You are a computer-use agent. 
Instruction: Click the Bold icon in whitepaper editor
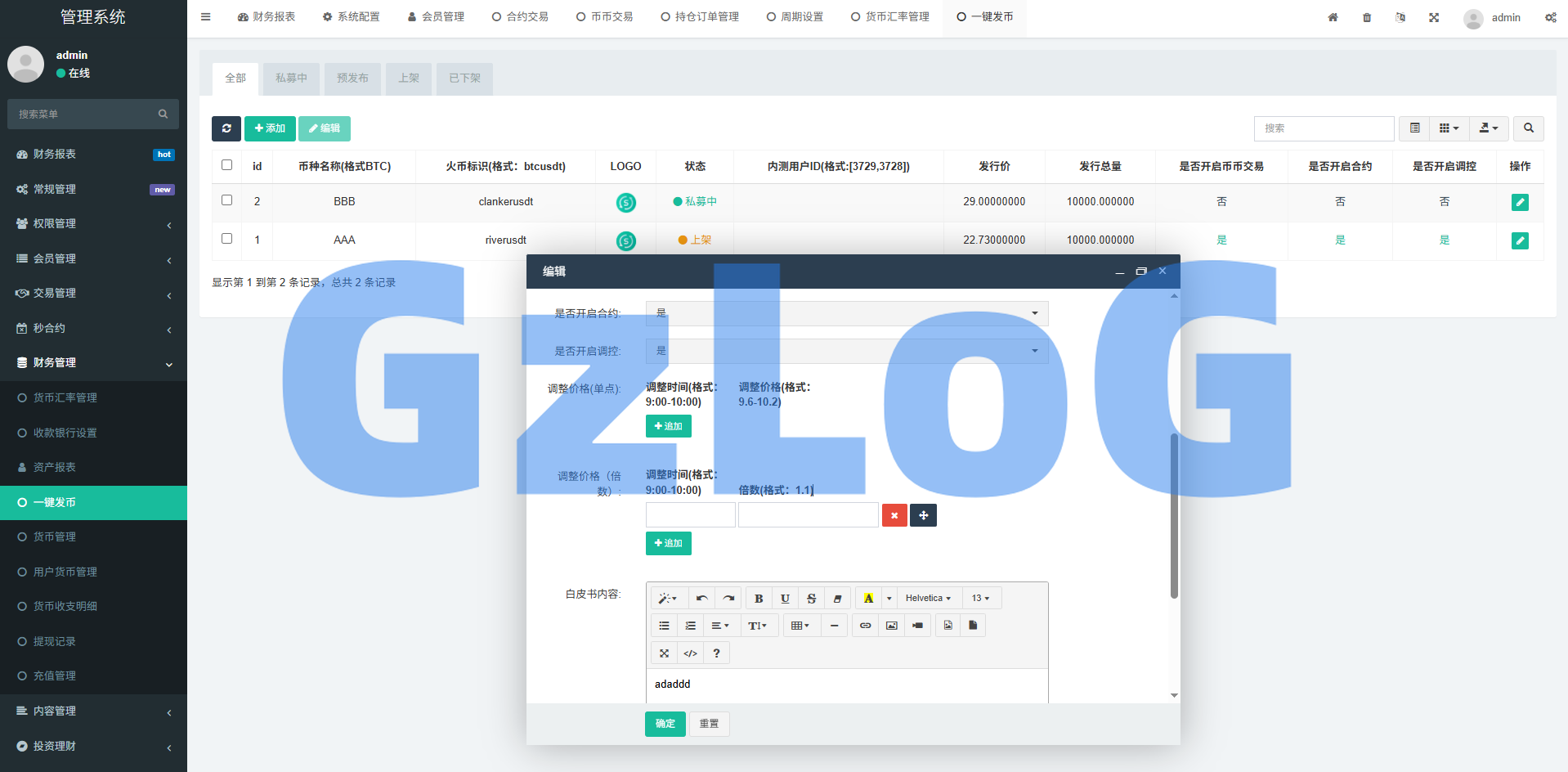[759, 599]
